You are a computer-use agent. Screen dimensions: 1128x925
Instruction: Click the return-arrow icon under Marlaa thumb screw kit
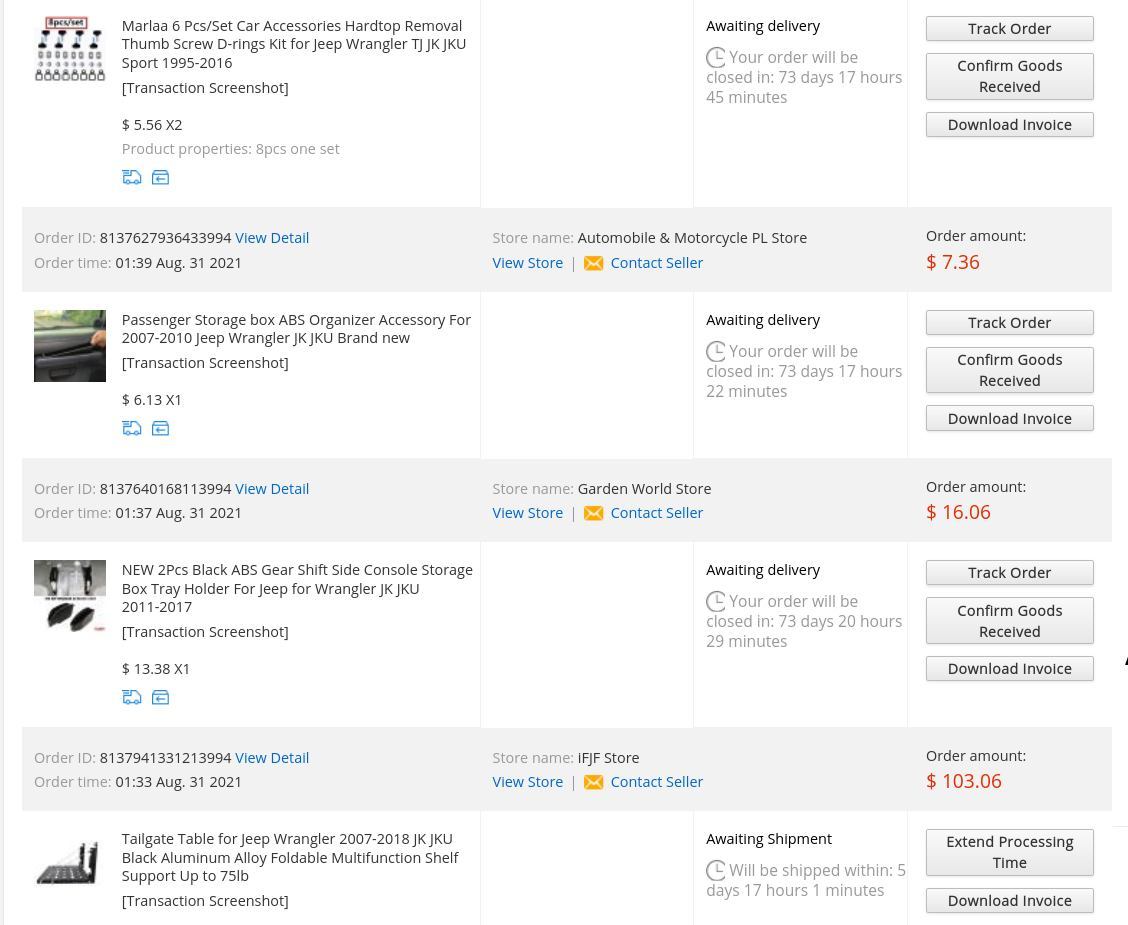pos(160,177)
